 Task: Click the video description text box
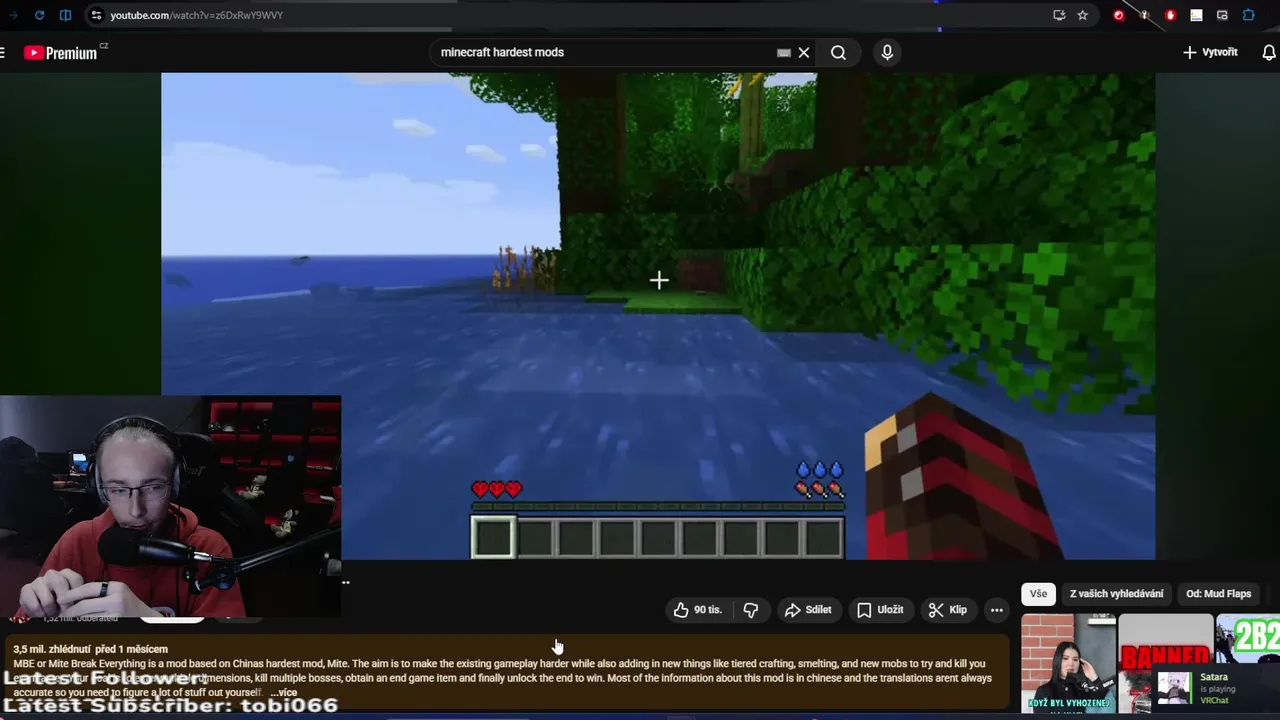click(508, 670)
